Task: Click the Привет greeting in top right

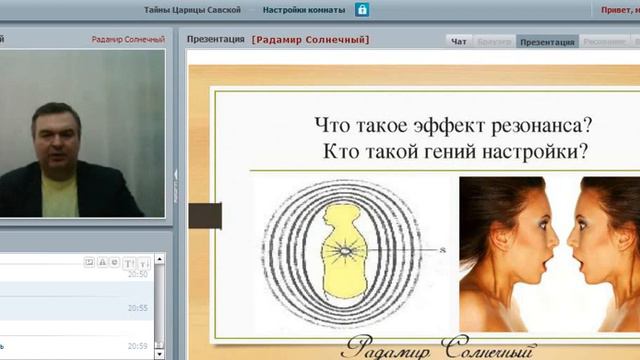Action: [620, 10]
